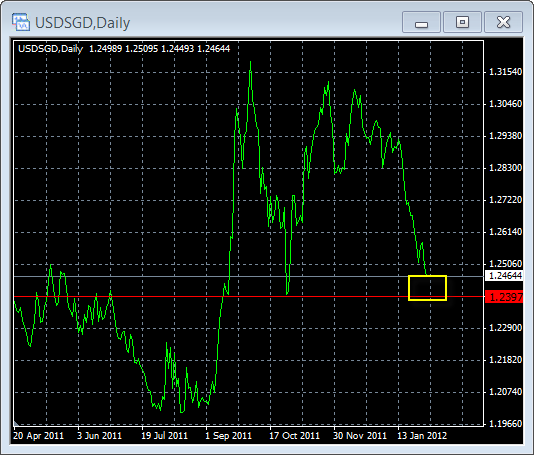Maximize the USDSGD,Daily chart window
The image size is (534, 455).
click(462, 22)
